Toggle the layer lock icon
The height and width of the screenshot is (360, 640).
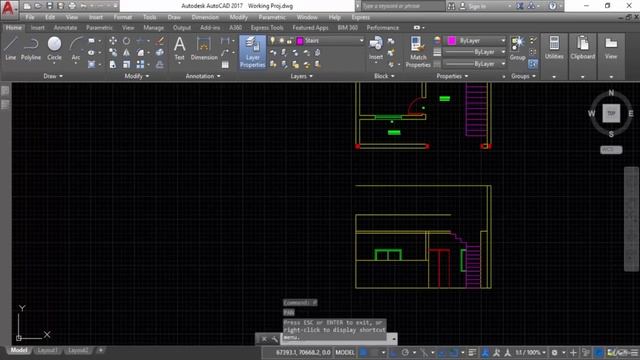click(x=289, y=40)
